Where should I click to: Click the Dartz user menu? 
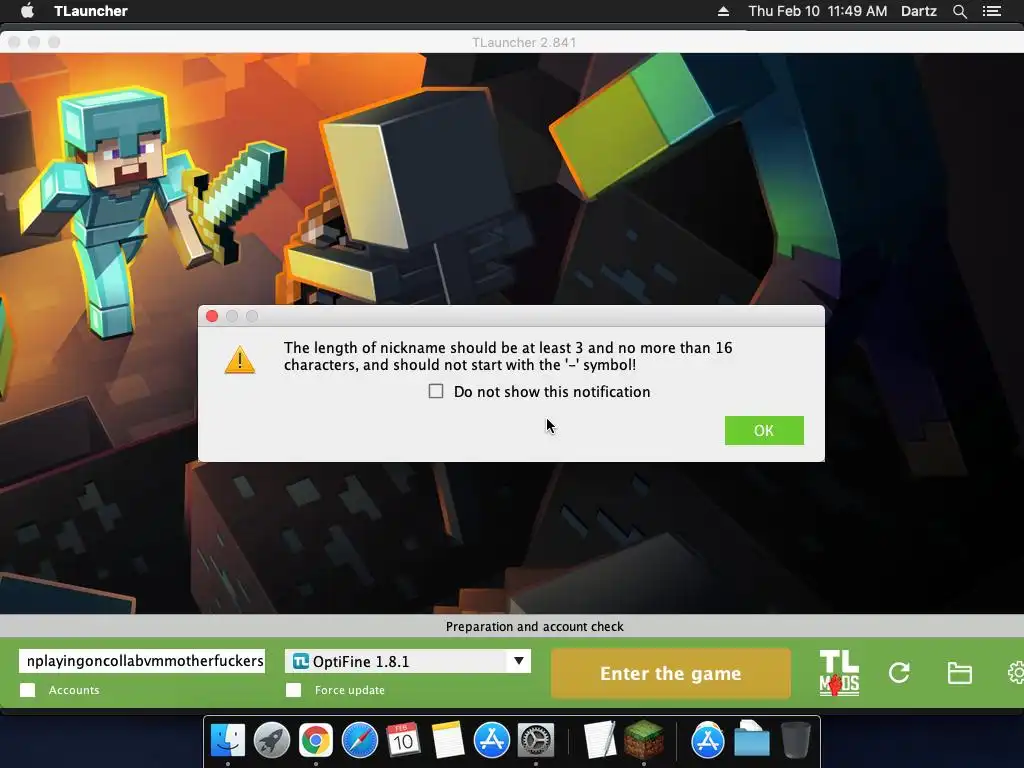[x=918, y=11]
